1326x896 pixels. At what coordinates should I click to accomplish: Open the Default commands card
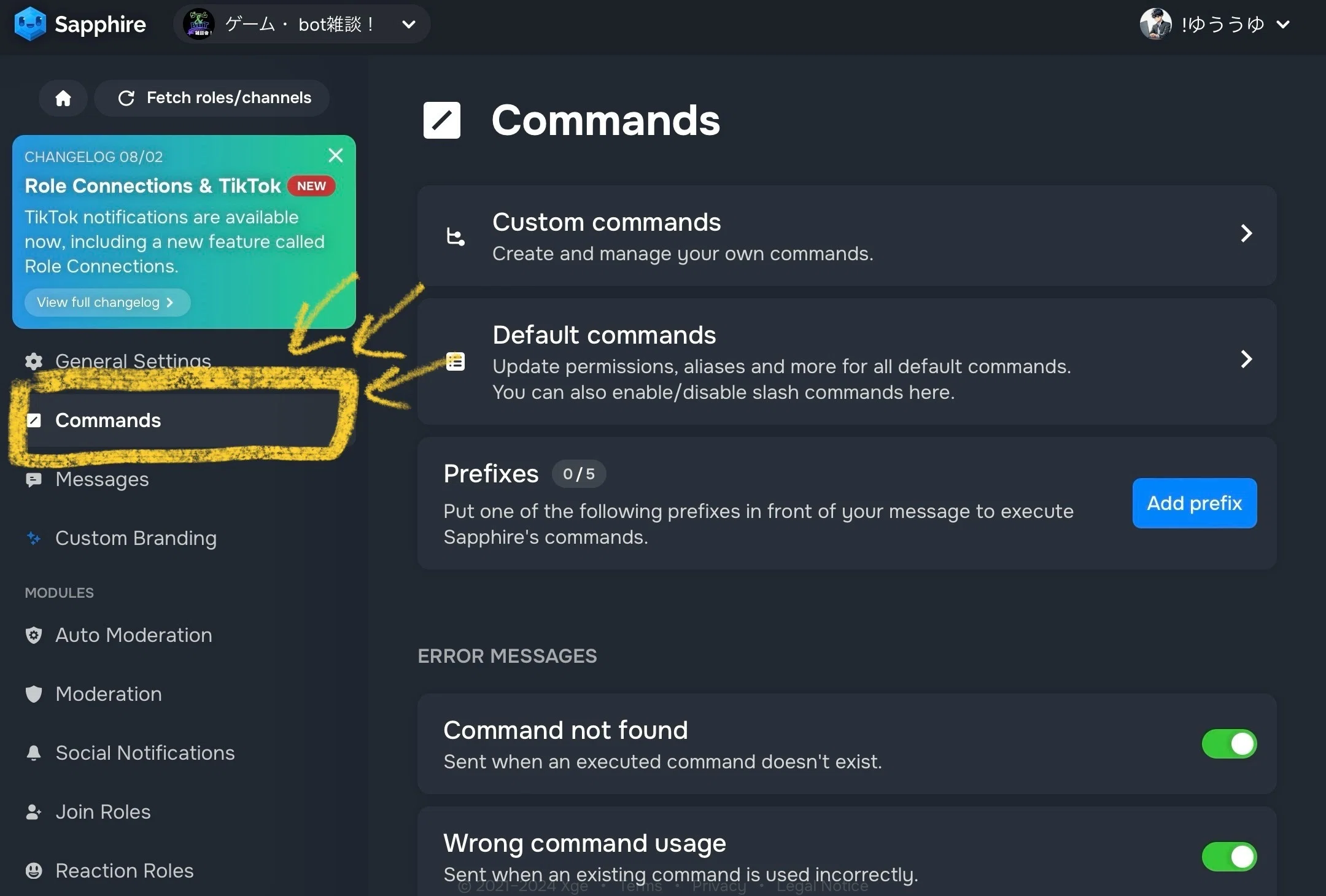tap(847, 361)
